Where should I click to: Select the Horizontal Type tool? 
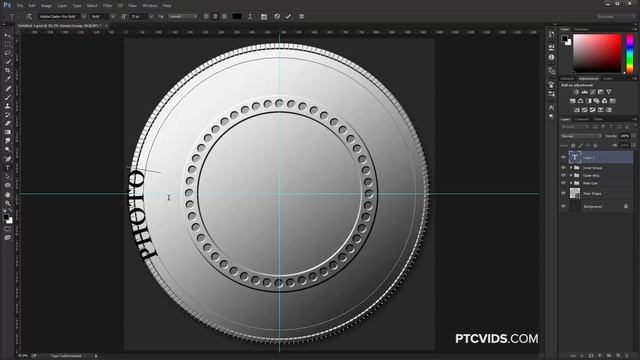pos(7,168)
